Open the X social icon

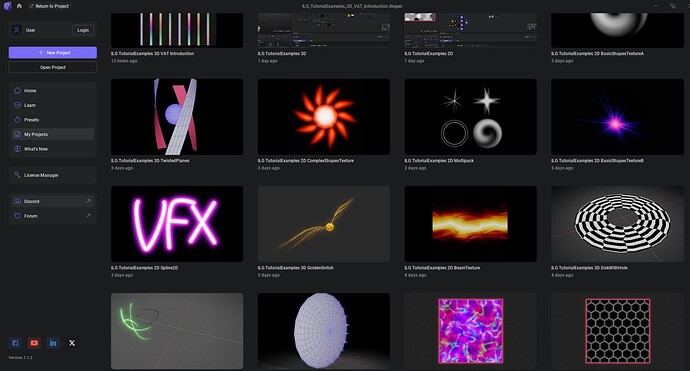tap(72, 343)
